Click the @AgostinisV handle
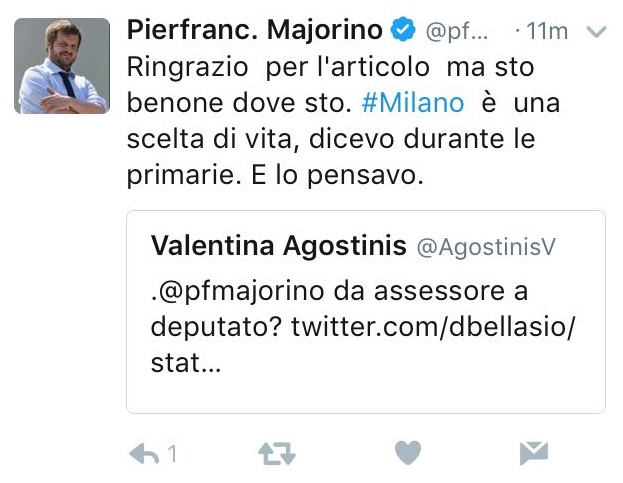This screenshot has width=623, height=483. tap(483, 247)
